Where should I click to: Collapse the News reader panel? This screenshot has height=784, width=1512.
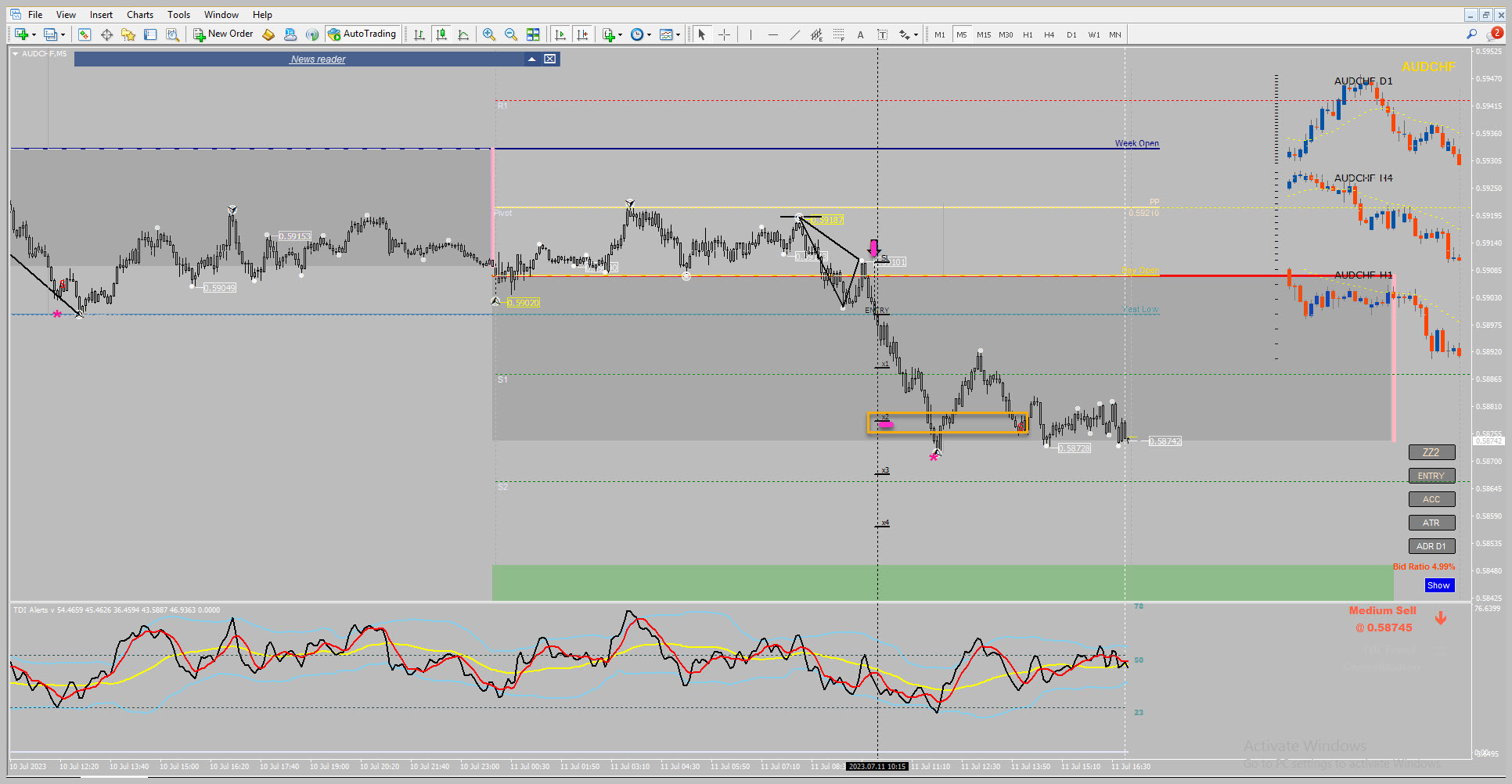(532, 59)
